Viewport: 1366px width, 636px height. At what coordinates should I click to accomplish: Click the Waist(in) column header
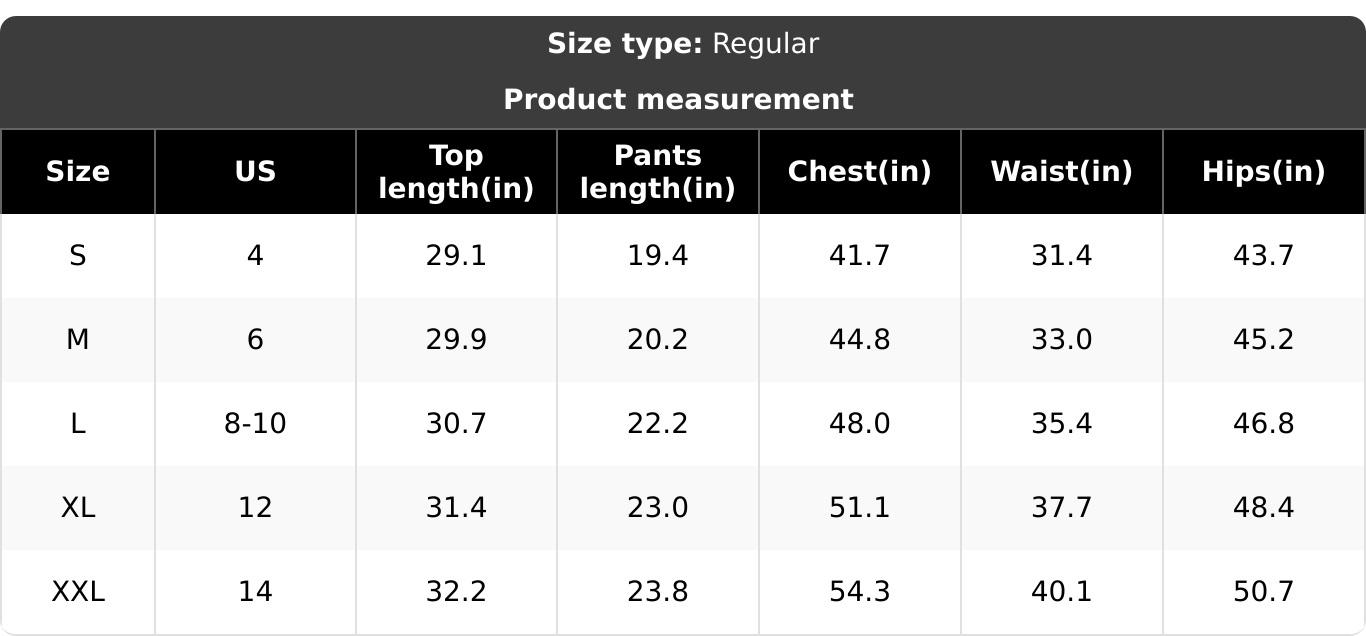[1062, 172]
